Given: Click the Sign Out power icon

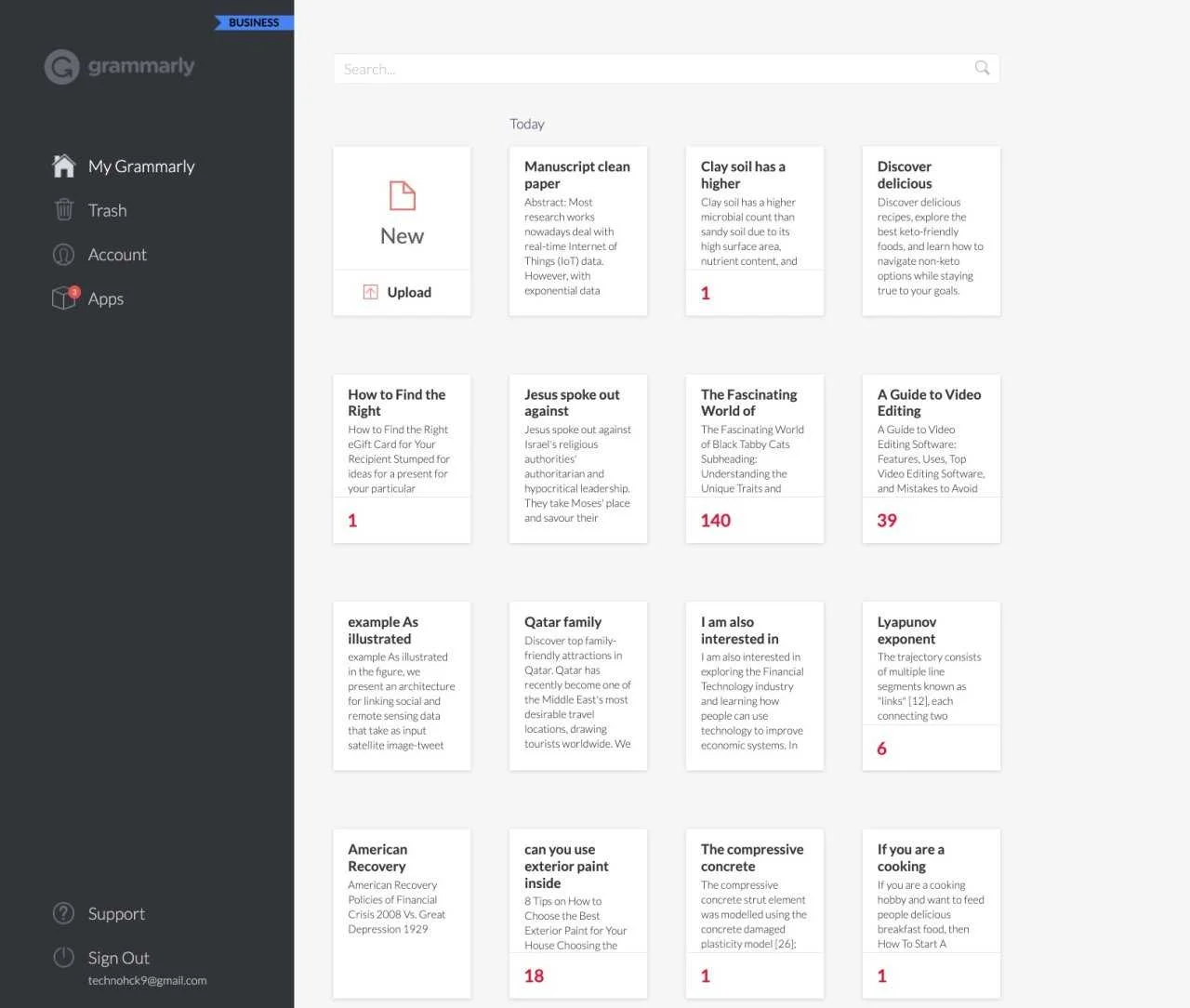Looking at the screenshot, I should pyautogui.click(x=63, y=957).
